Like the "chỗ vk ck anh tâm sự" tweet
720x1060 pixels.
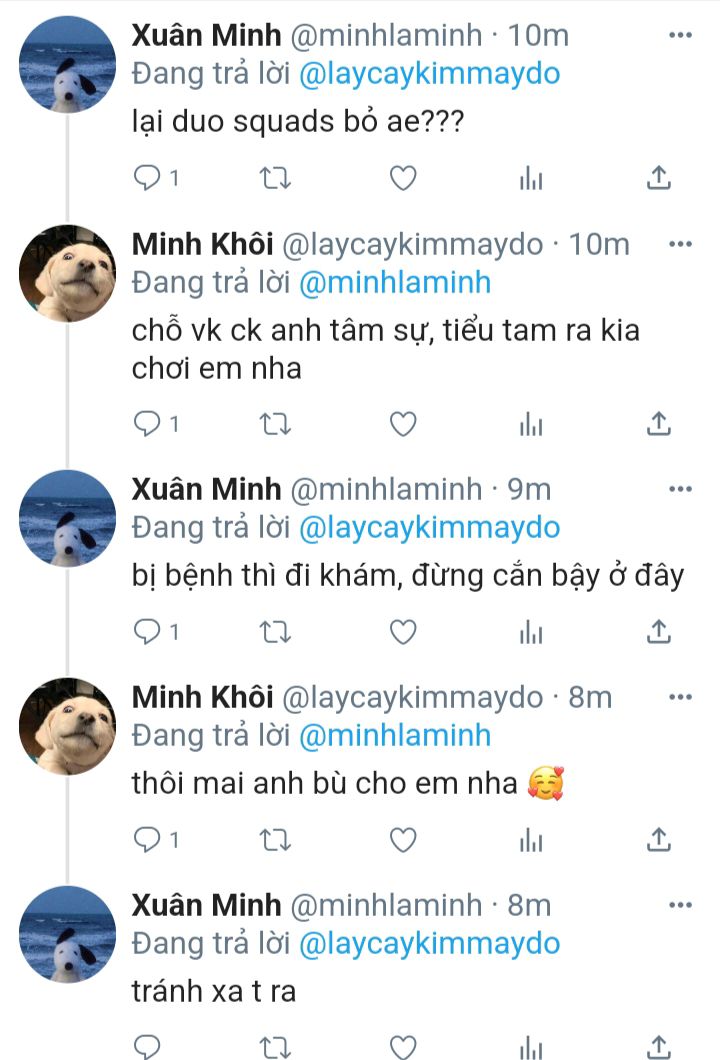[x=402, y=424]
